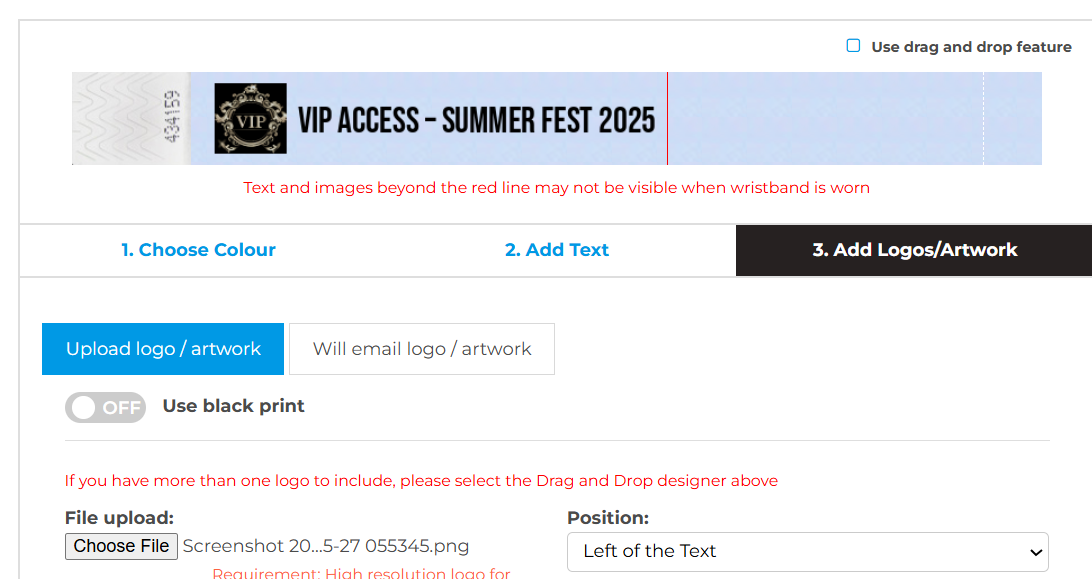Click the Upload logo / artwork button
Viewport: 1092px width, 579px height.
(163, 349)
